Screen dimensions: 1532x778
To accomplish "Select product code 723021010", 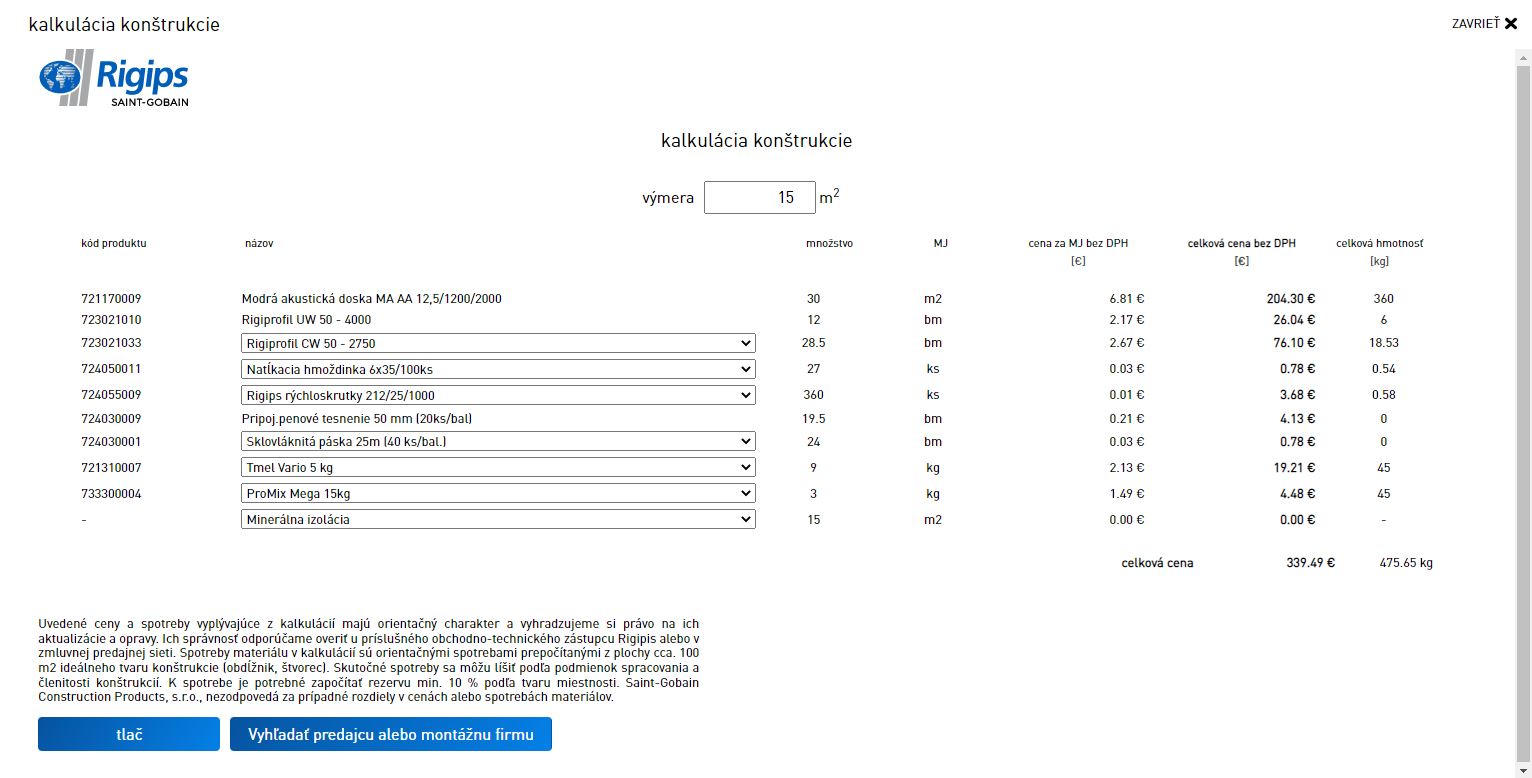I will point(111,320).
